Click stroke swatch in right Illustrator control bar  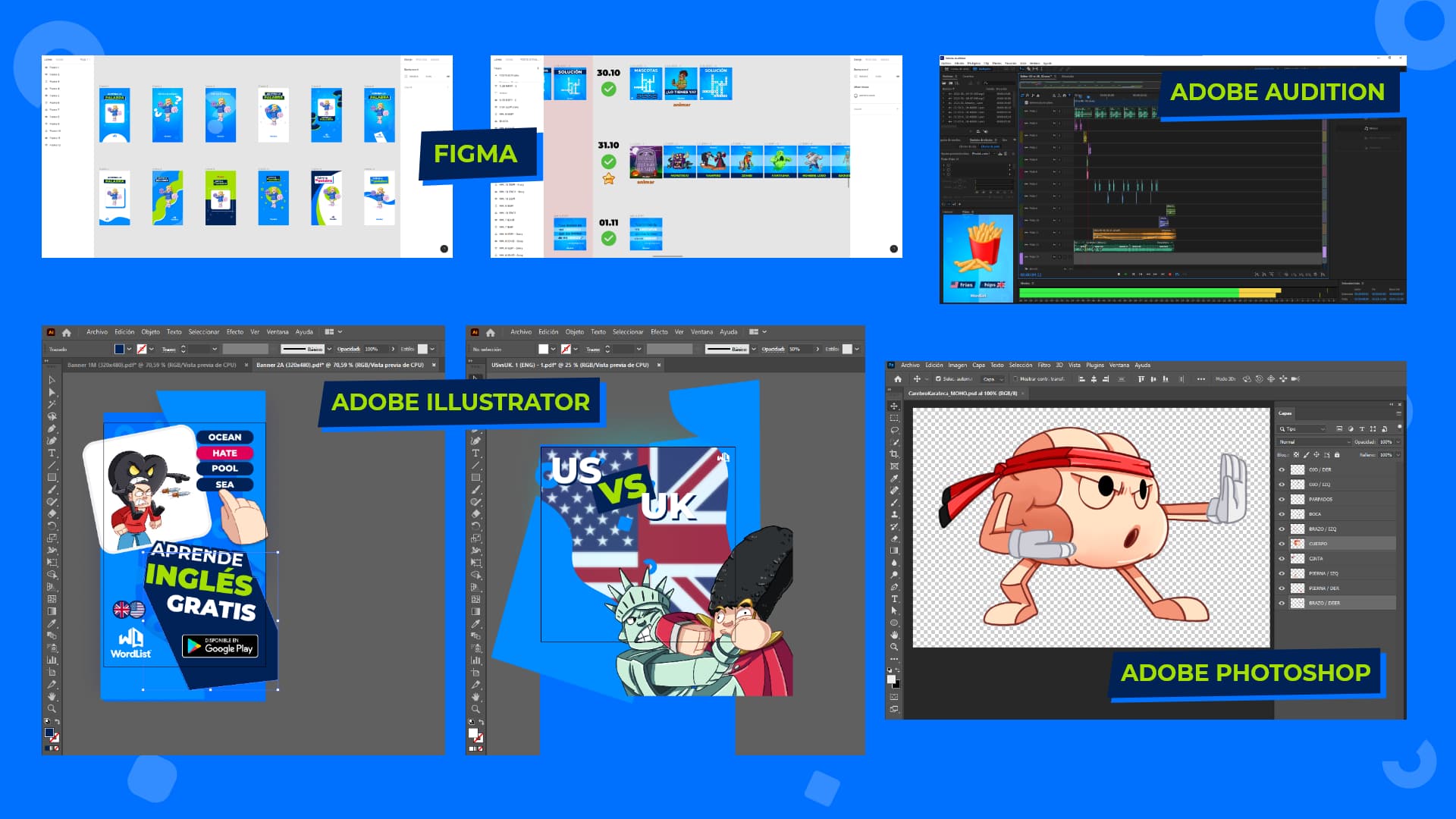pos(565,349)
